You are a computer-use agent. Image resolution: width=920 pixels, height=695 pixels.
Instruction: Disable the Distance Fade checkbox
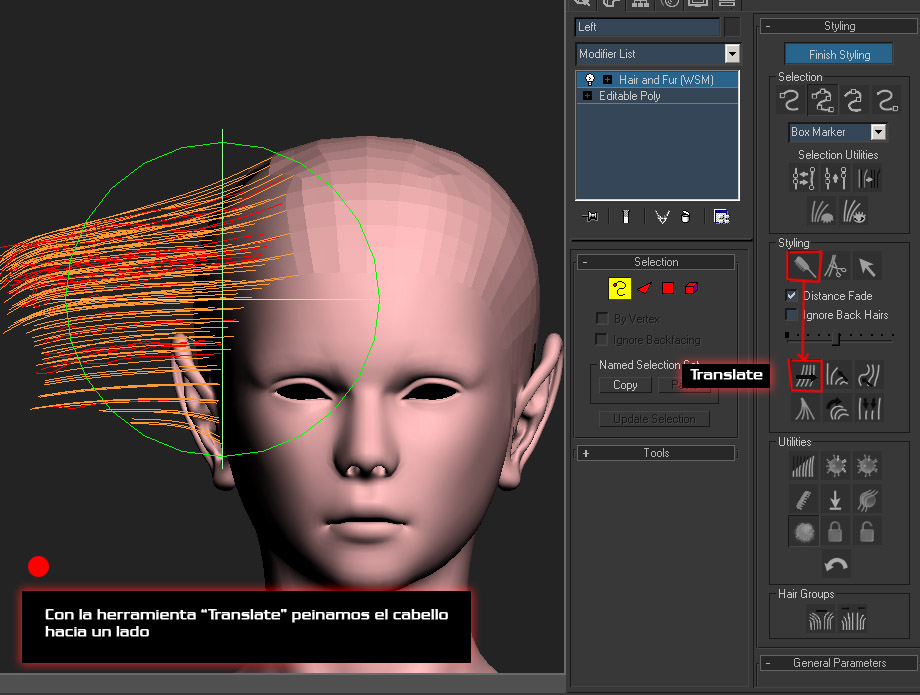[792, 295]
